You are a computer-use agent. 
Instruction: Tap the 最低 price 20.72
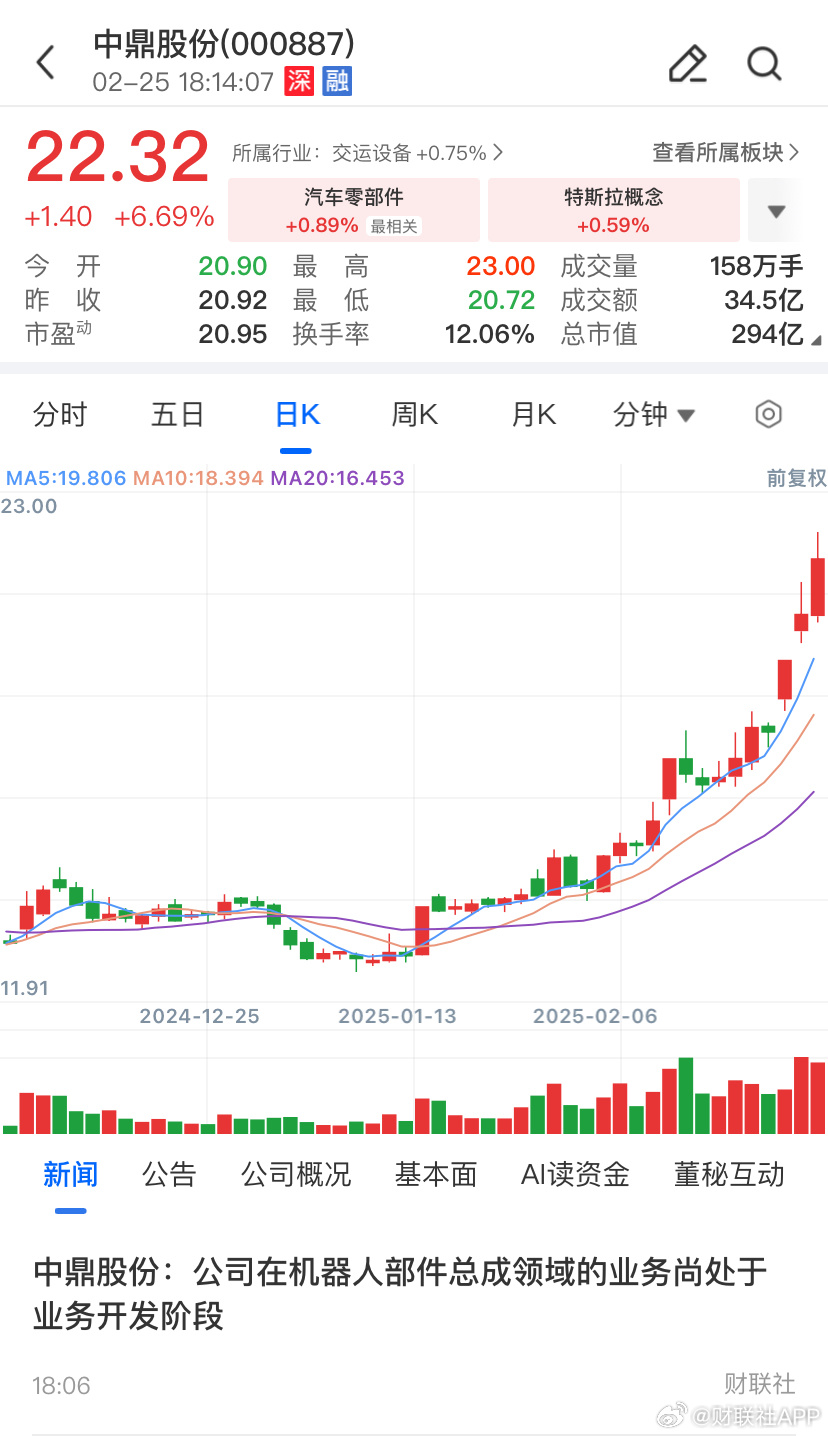click(502, 300)
